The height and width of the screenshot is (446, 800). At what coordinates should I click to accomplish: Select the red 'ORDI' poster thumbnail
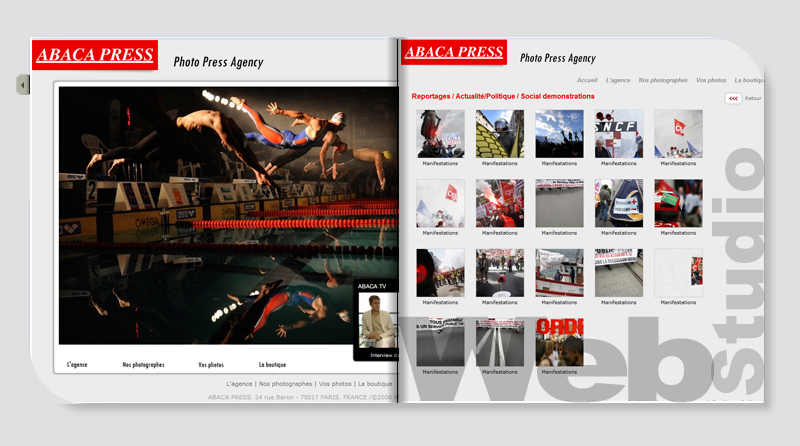click(x=560, y=342)
